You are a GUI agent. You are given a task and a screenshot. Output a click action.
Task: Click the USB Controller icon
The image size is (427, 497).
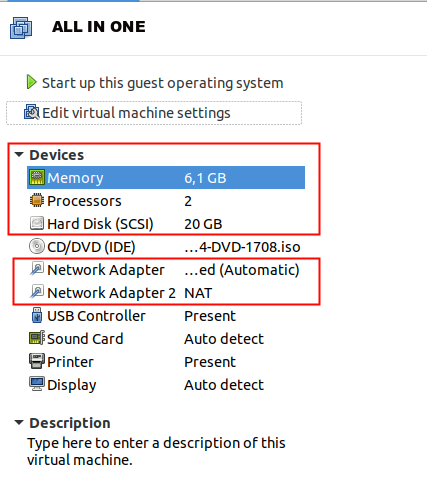pos(37,315)
